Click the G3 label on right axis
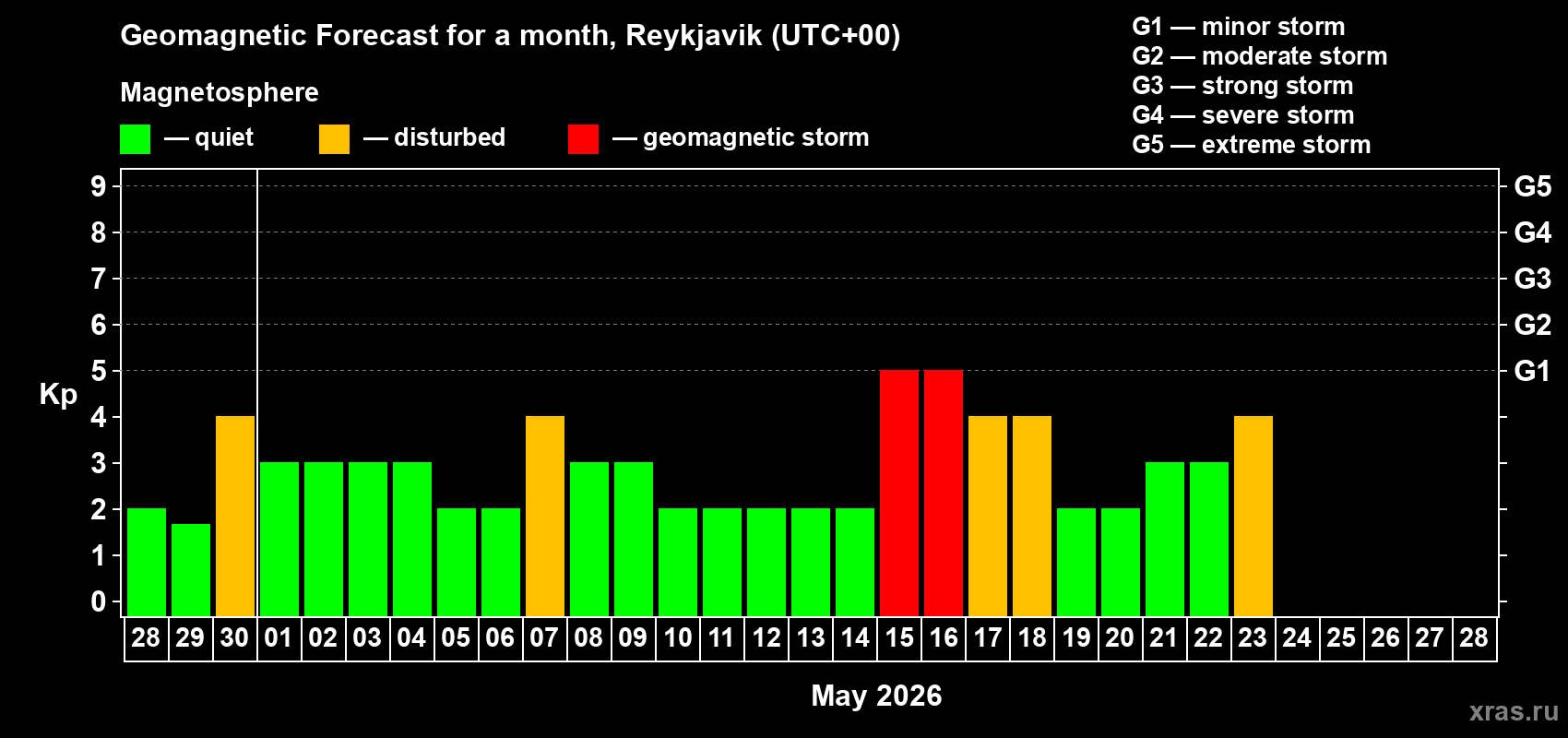The height and width of the screenshot is (738, 1568). coord(1532,279)
